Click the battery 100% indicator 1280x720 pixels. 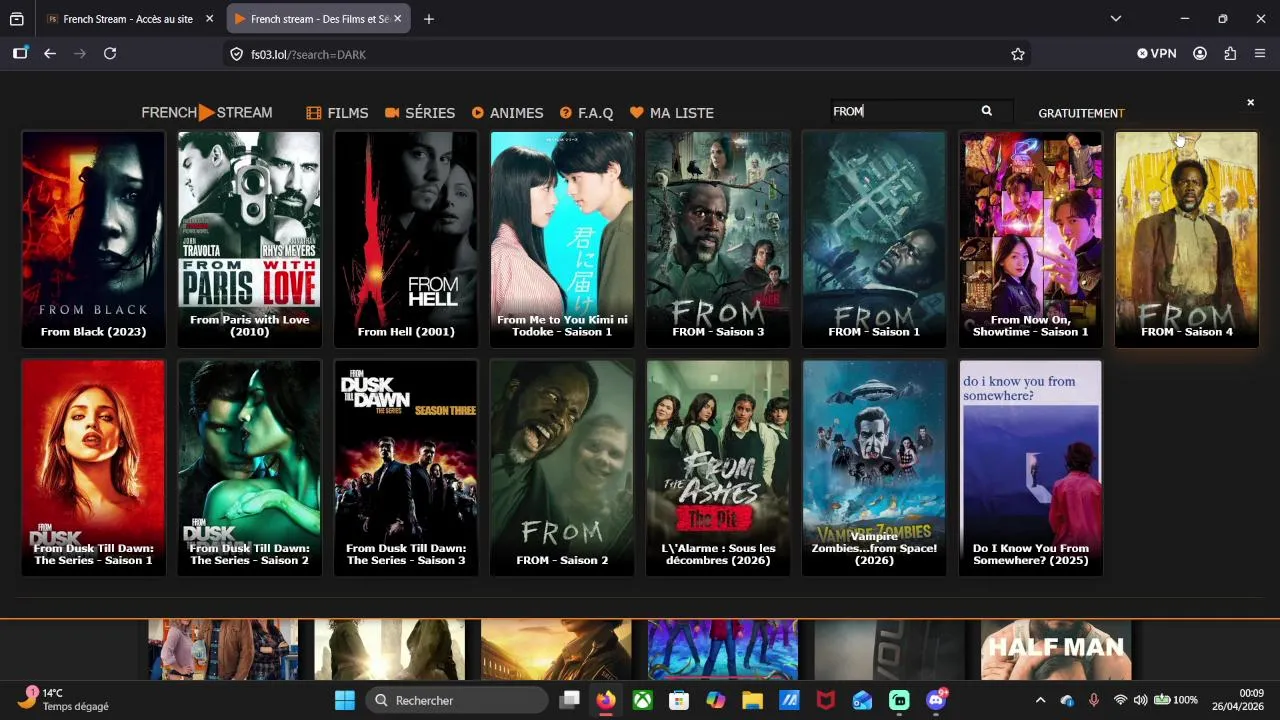(1176, 700)
